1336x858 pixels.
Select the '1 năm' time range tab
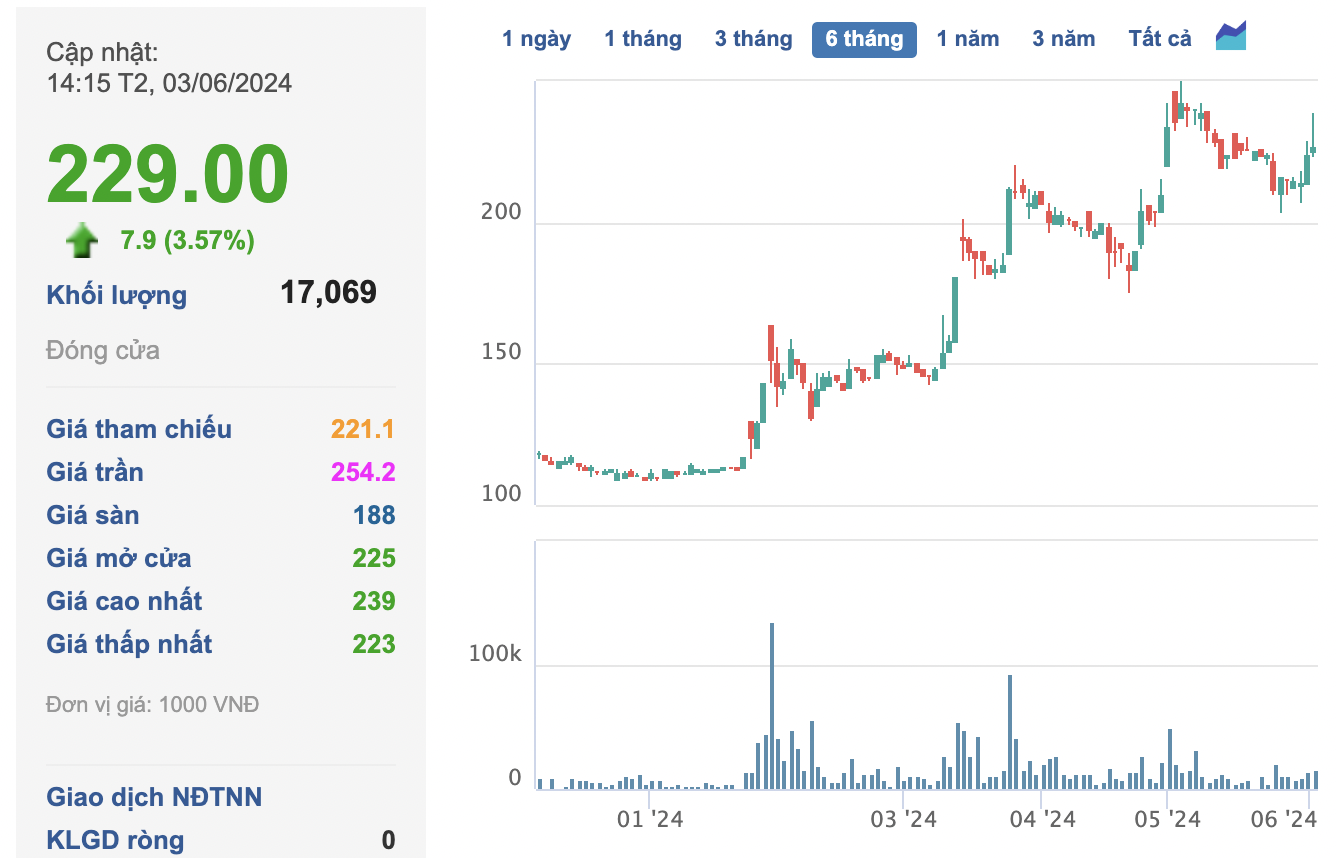(968, 39)
